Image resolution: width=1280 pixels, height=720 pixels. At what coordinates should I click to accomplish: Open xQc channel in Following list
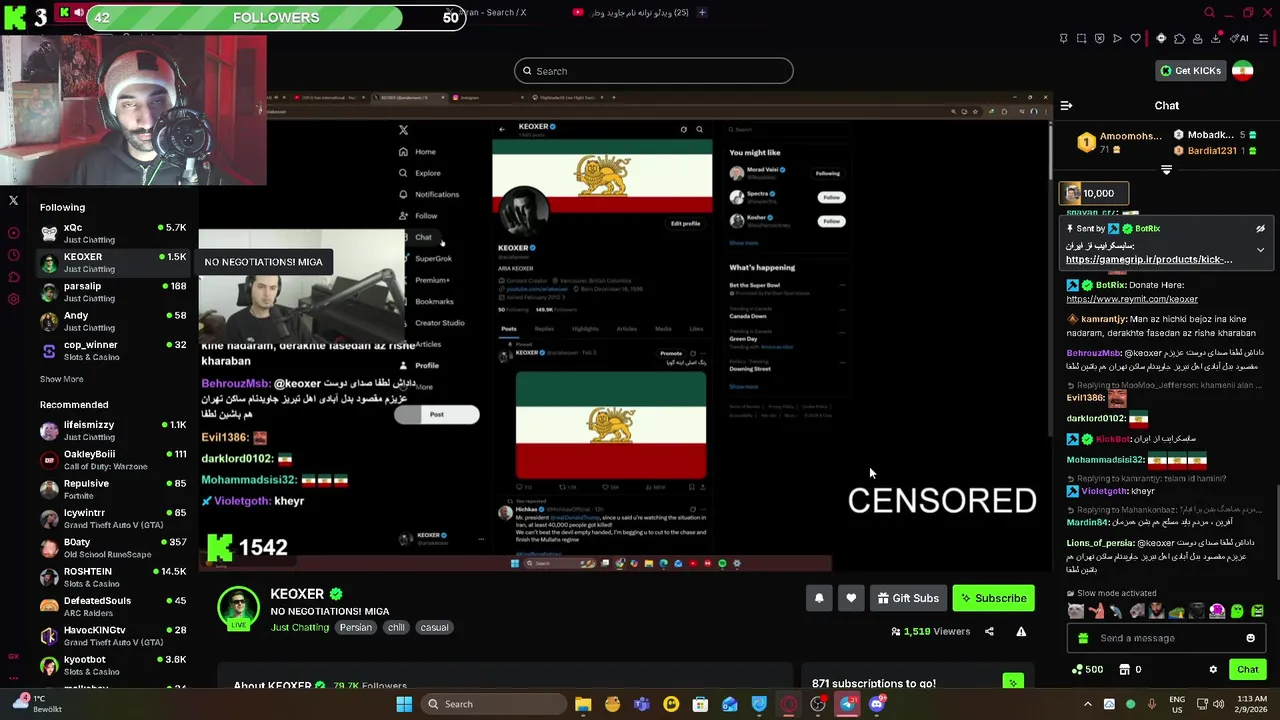(112, 233)
